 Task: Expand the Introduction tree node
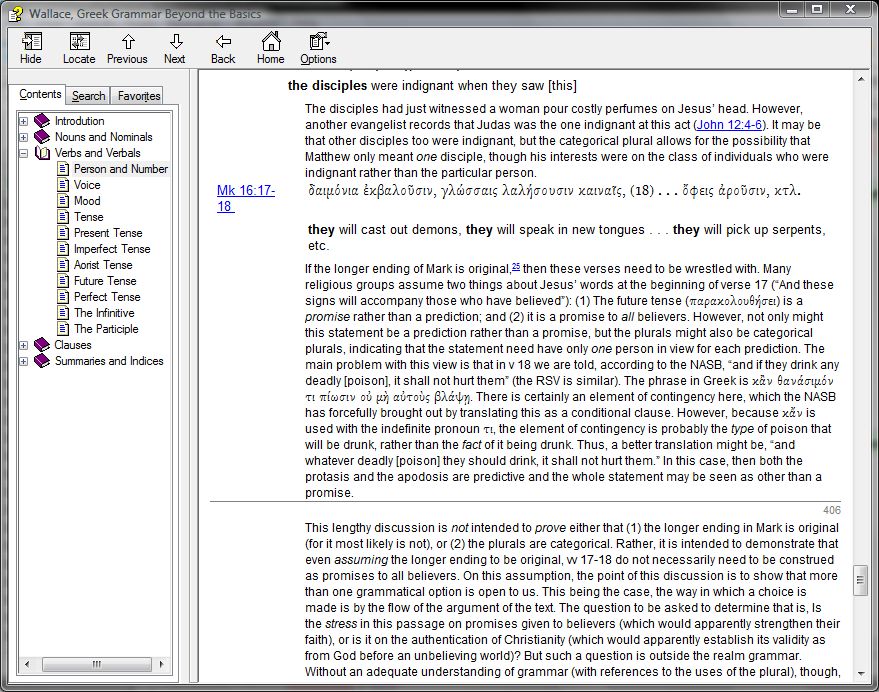pyautogui.click(x=24, y=121)
